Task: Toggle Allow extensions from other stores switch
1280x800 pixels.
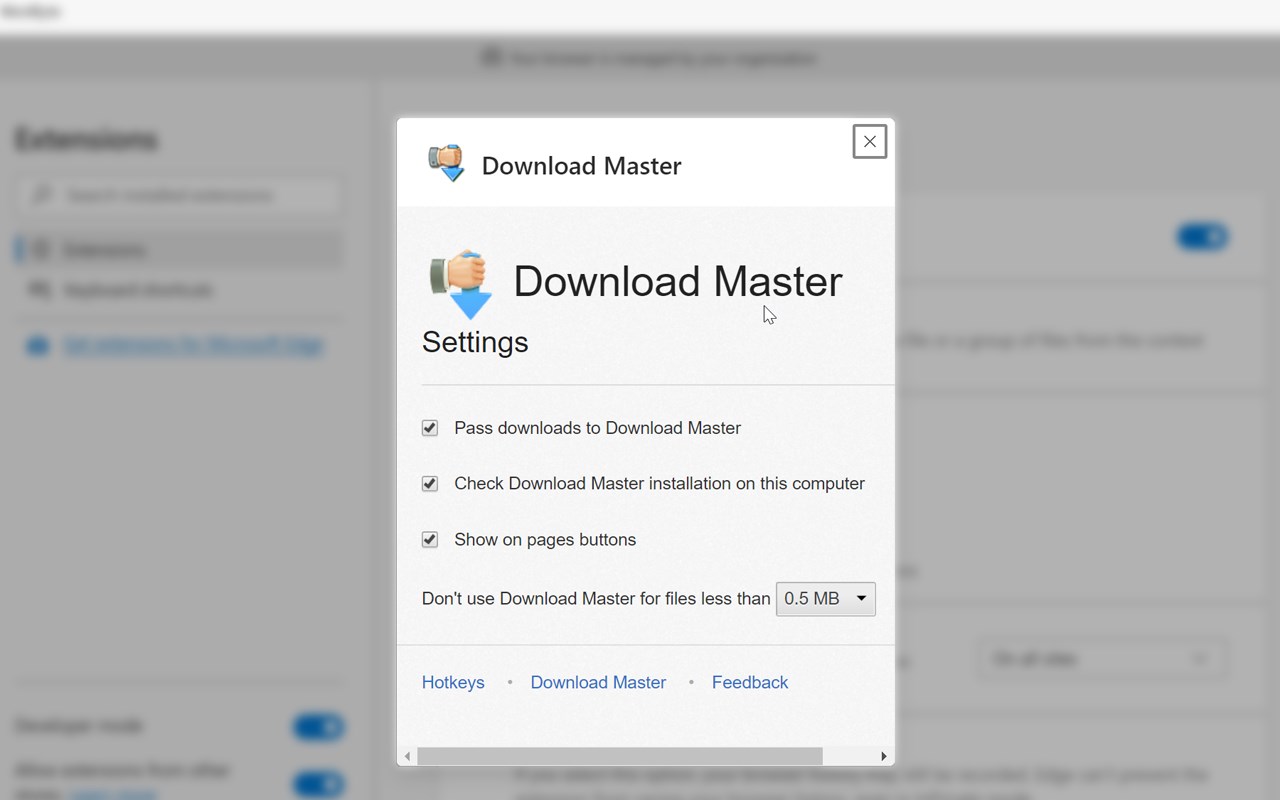Action: [x=319, y=785]
